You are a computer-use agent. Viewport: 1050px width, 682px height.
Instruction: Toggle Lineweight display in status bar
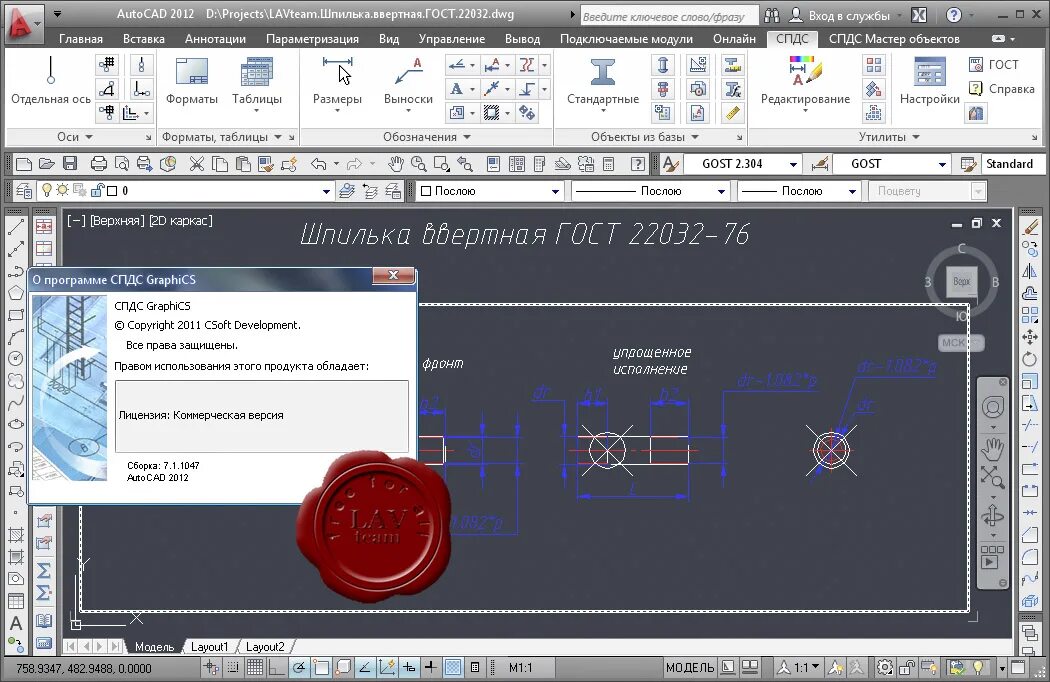(431, 667)
